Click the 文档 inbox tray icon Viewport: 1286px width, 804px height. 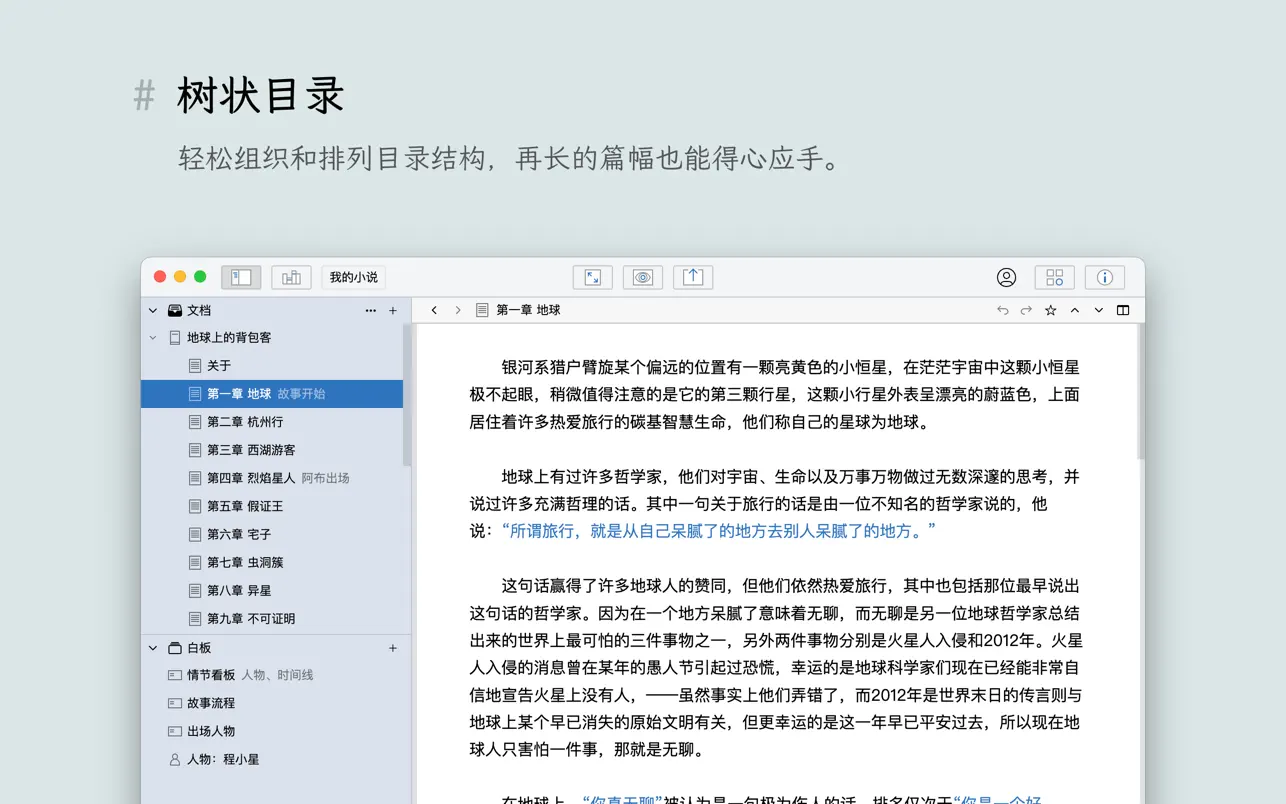coord(175,311)
